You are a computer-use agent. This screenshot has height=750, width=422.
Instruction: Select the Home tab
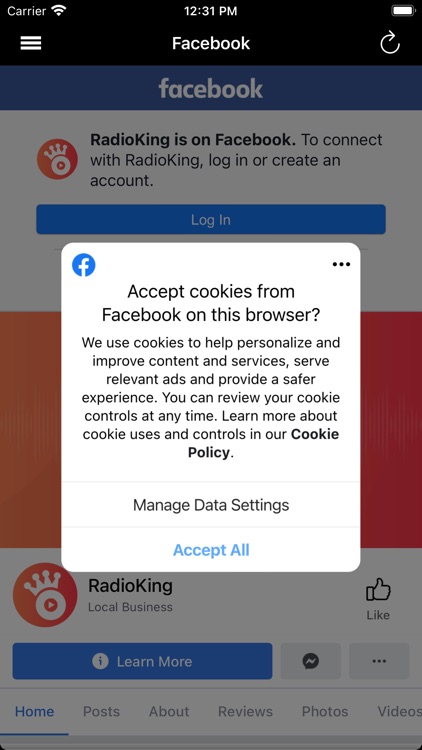[34, 711]
